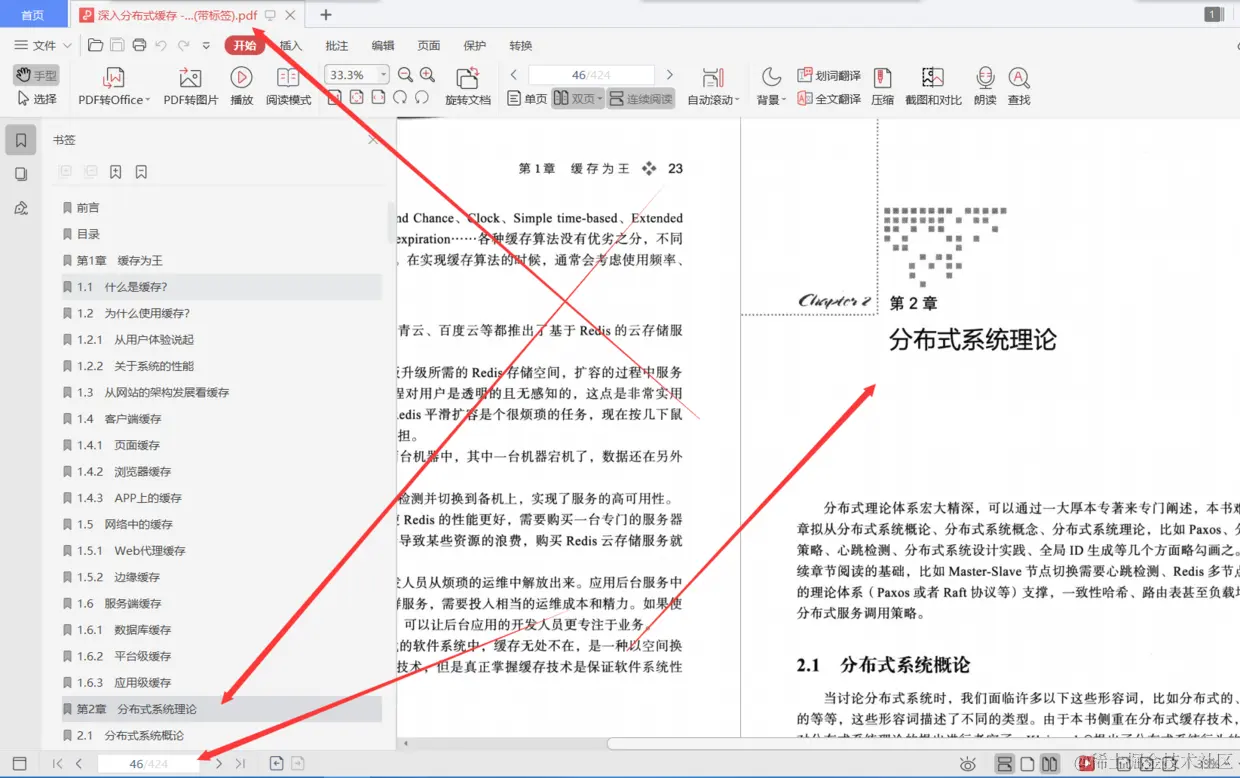Switch to the 插入 ribbon tab
This screenshot has height=778, width=1240.
click(x=291, y=45)
